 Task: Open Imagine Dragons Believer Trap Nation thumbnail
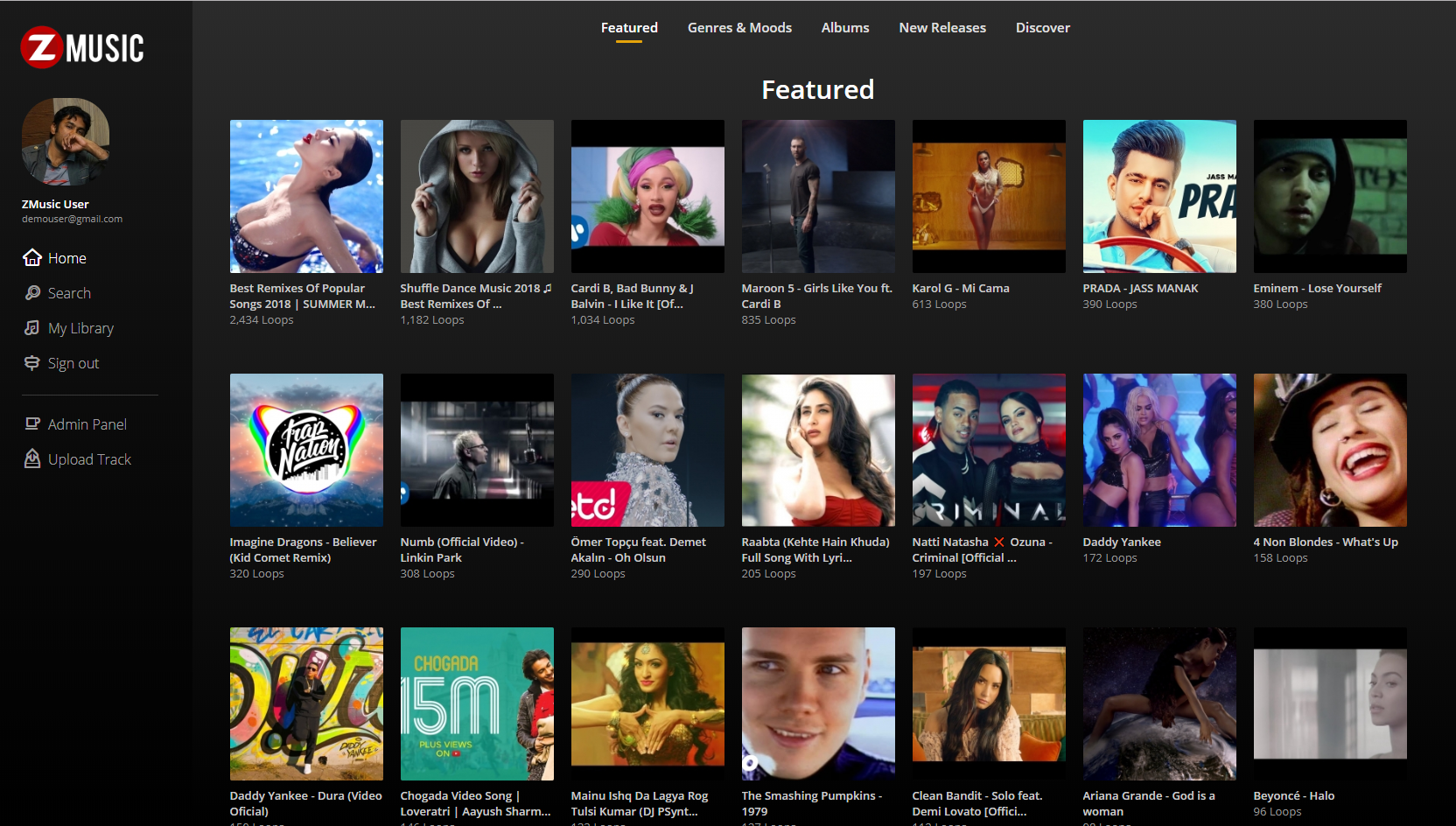coord(306,450)
